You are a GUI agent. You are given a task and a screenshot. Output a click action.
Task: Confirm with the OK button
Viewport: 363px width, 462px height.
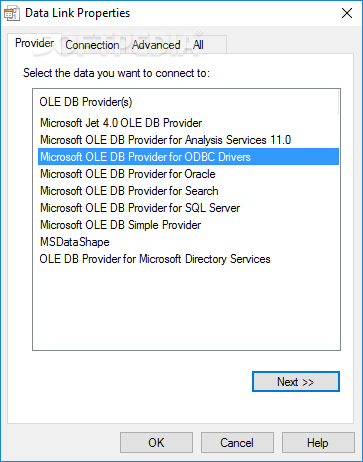pyautogui.click(x=156, y=443)
